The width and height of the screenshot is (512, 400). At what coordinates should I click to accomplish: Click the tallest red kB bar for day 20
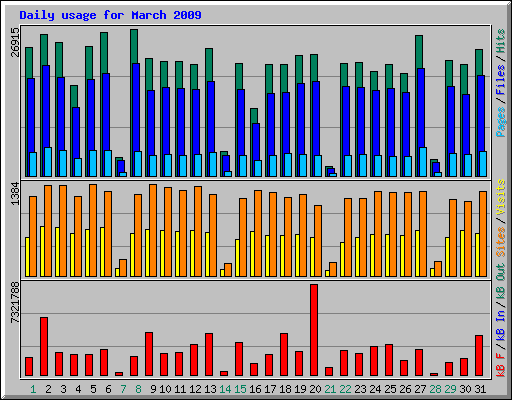[314, 330]
